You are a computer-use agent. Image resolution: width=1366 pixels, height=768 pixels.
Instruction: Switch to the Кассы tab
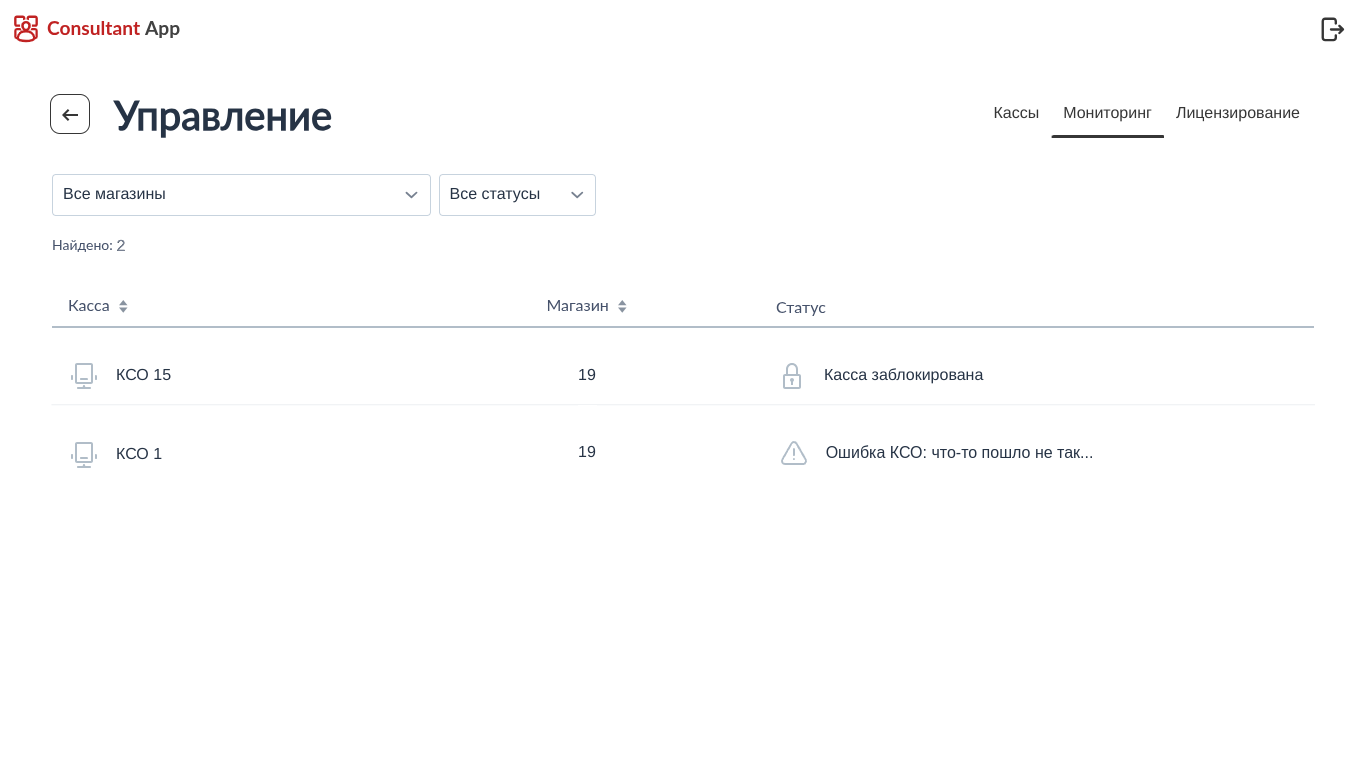click(1016, 113)
